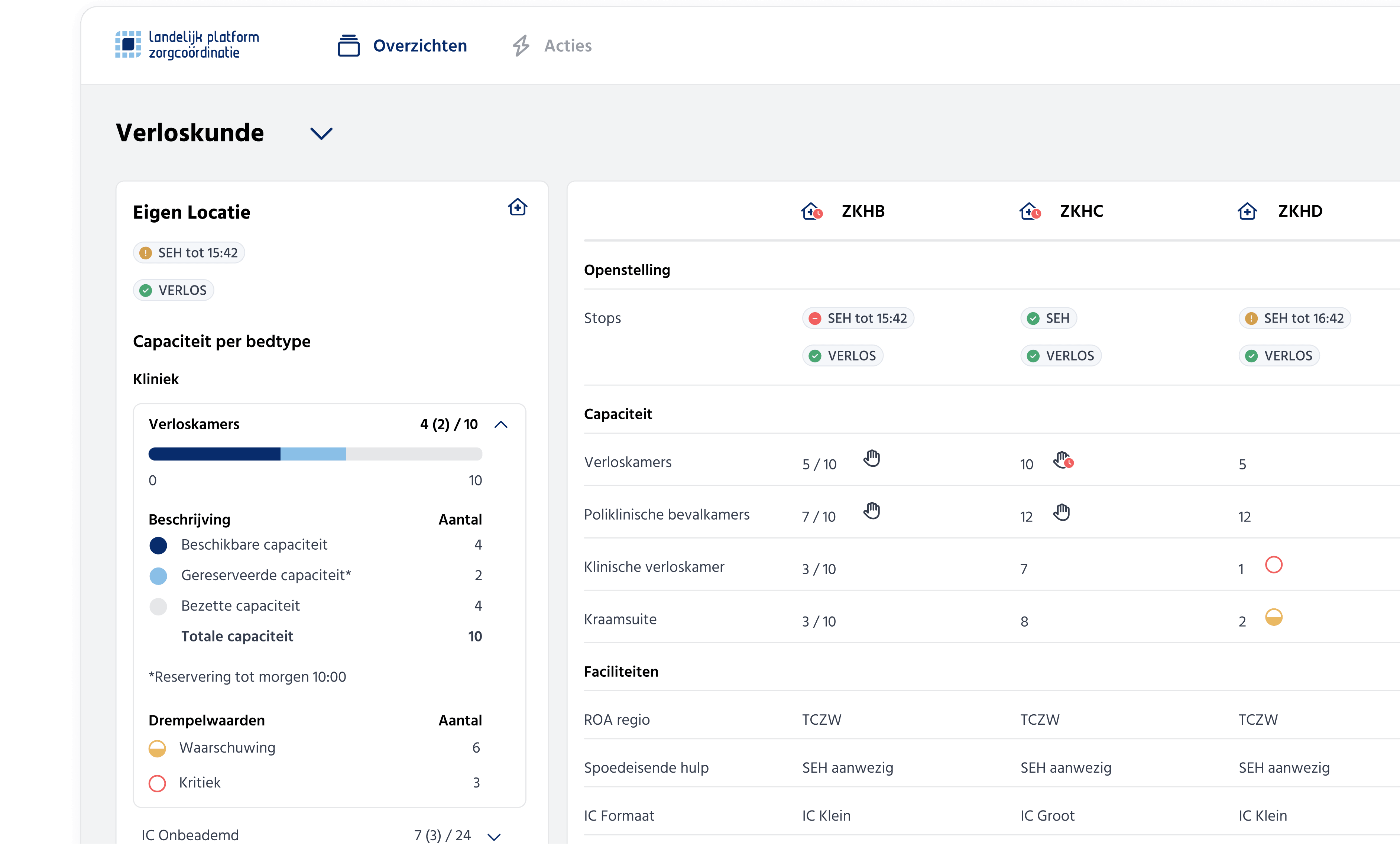Collapse the Verloskamers capacity card

(501, 424)
